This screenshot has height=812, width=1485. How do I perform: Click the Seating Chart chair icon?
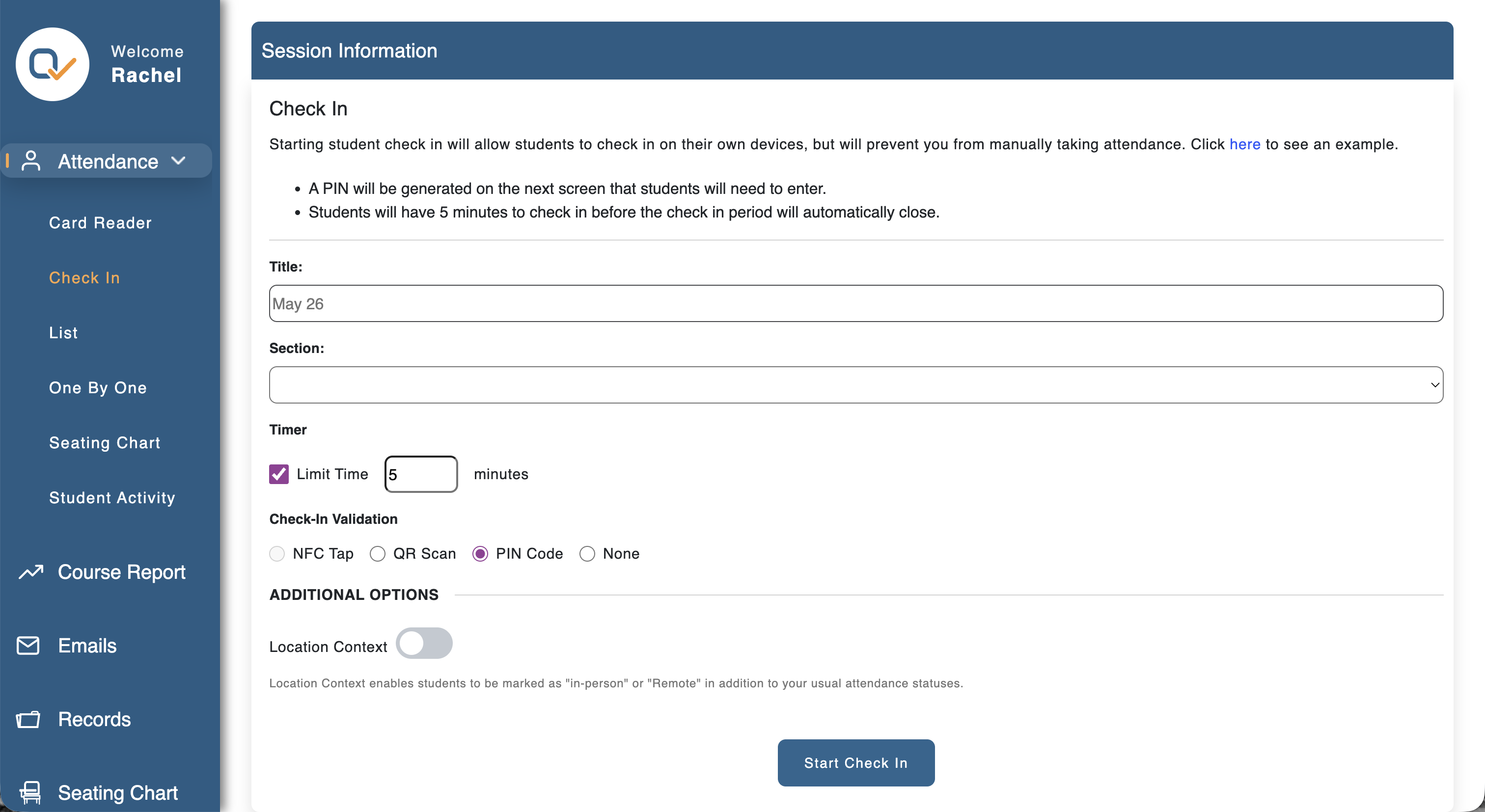[x=30, y=792]
